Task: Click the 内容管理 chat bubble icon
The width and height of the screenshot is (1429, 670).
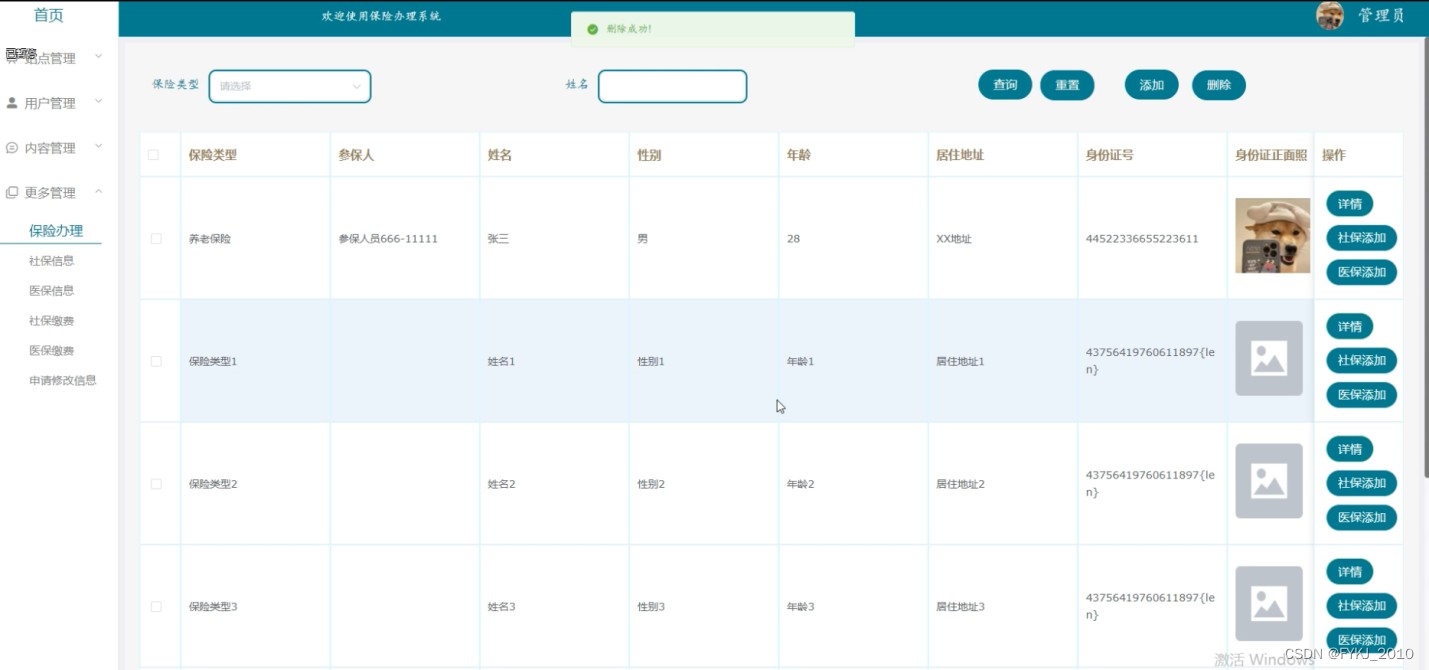Action: 12,148
